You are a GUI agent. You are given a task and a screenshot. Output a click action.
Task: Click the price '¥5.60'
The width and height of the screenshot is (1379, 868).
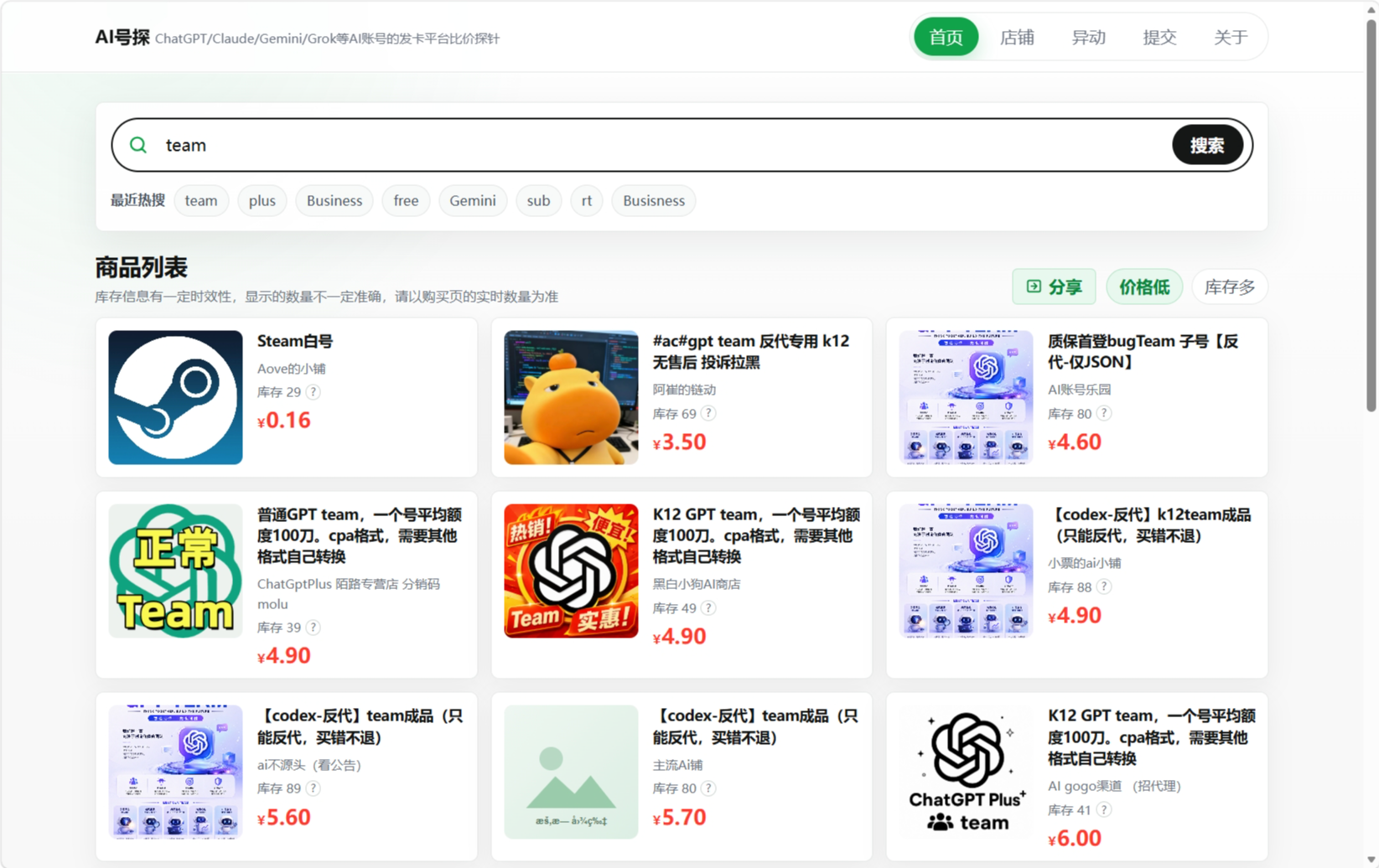[284, 818]
